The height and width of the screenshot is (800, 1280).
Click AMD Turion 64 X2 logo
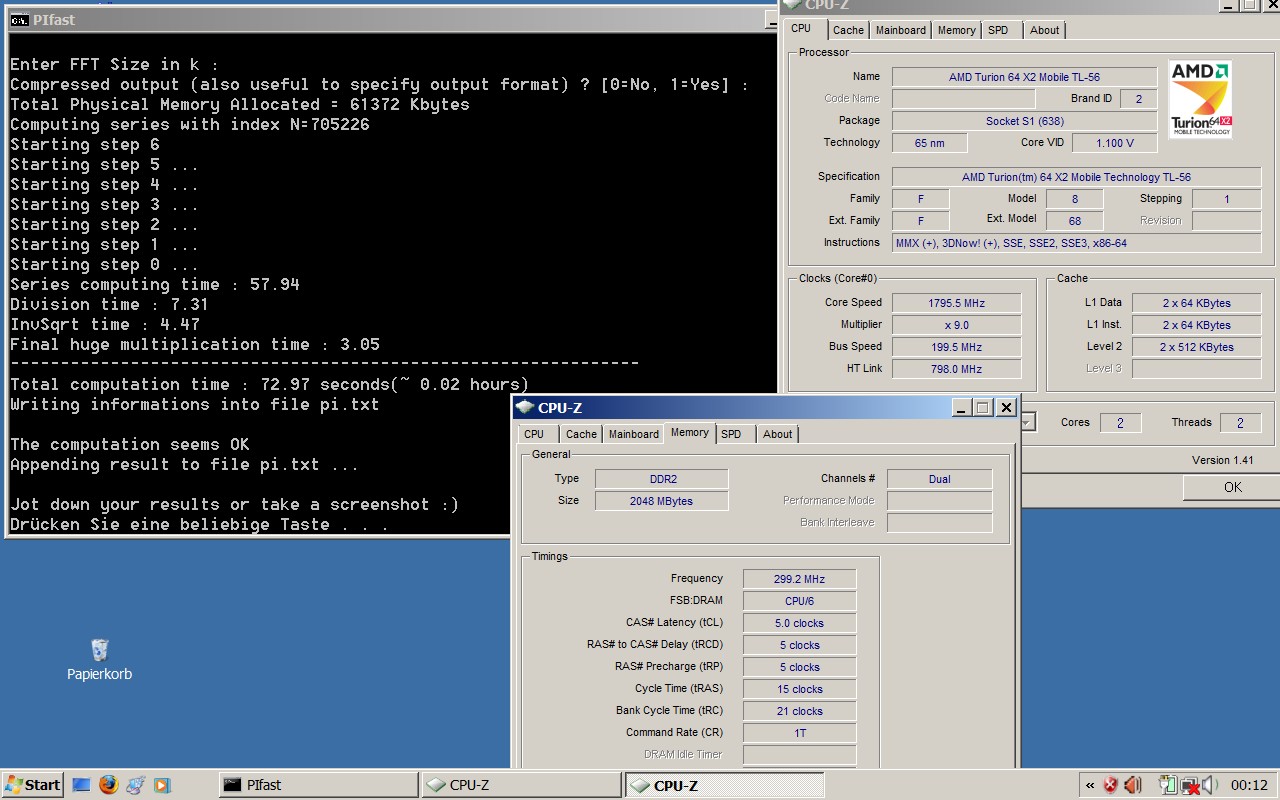(x=1200, y=99)
